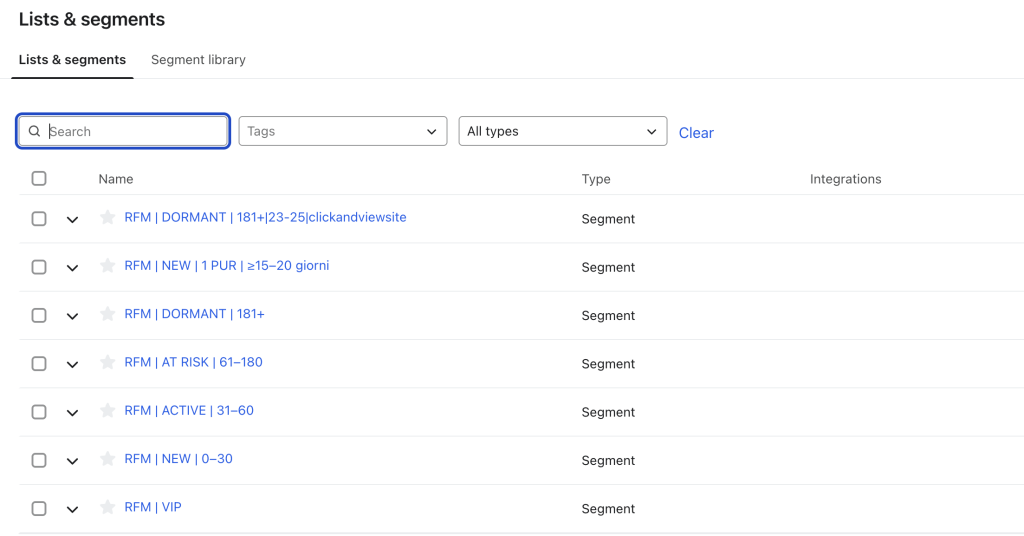
Task: Expand the RFM | VIP row chevron
Action: [x=72, y=509]
